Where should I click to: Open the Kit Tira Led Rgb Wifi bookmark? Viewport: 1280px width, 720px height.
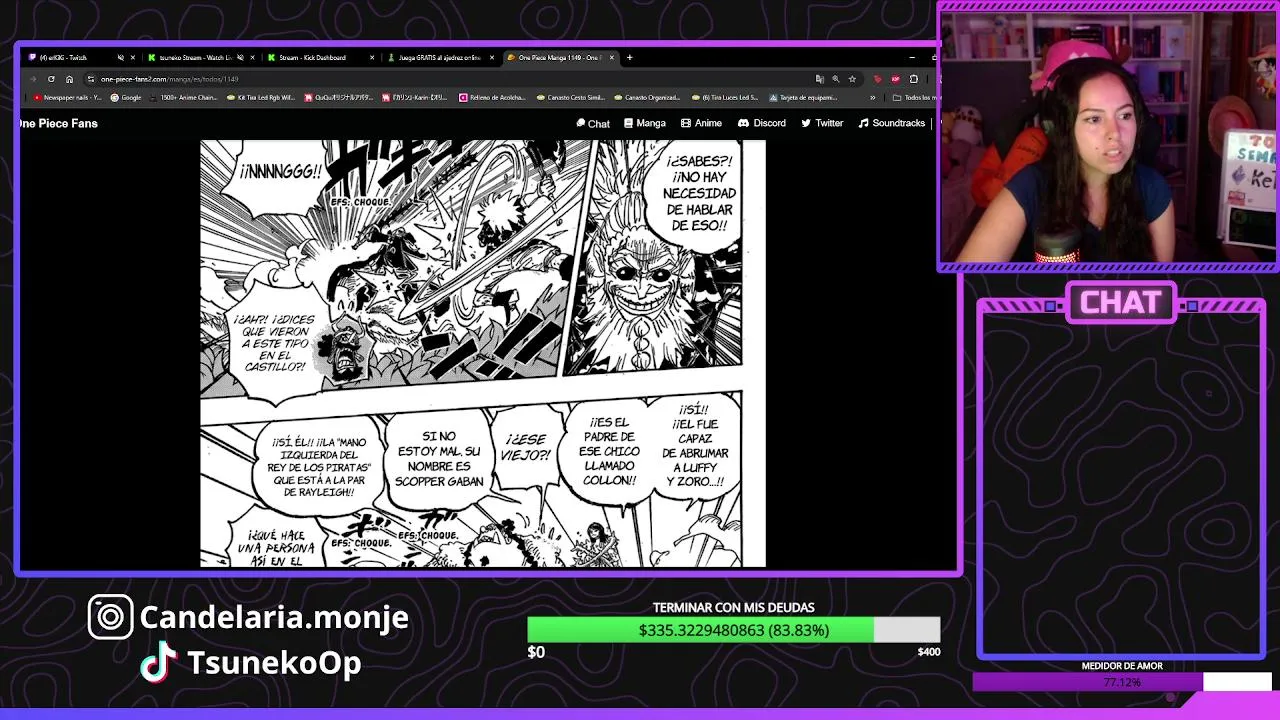[260, 97]
